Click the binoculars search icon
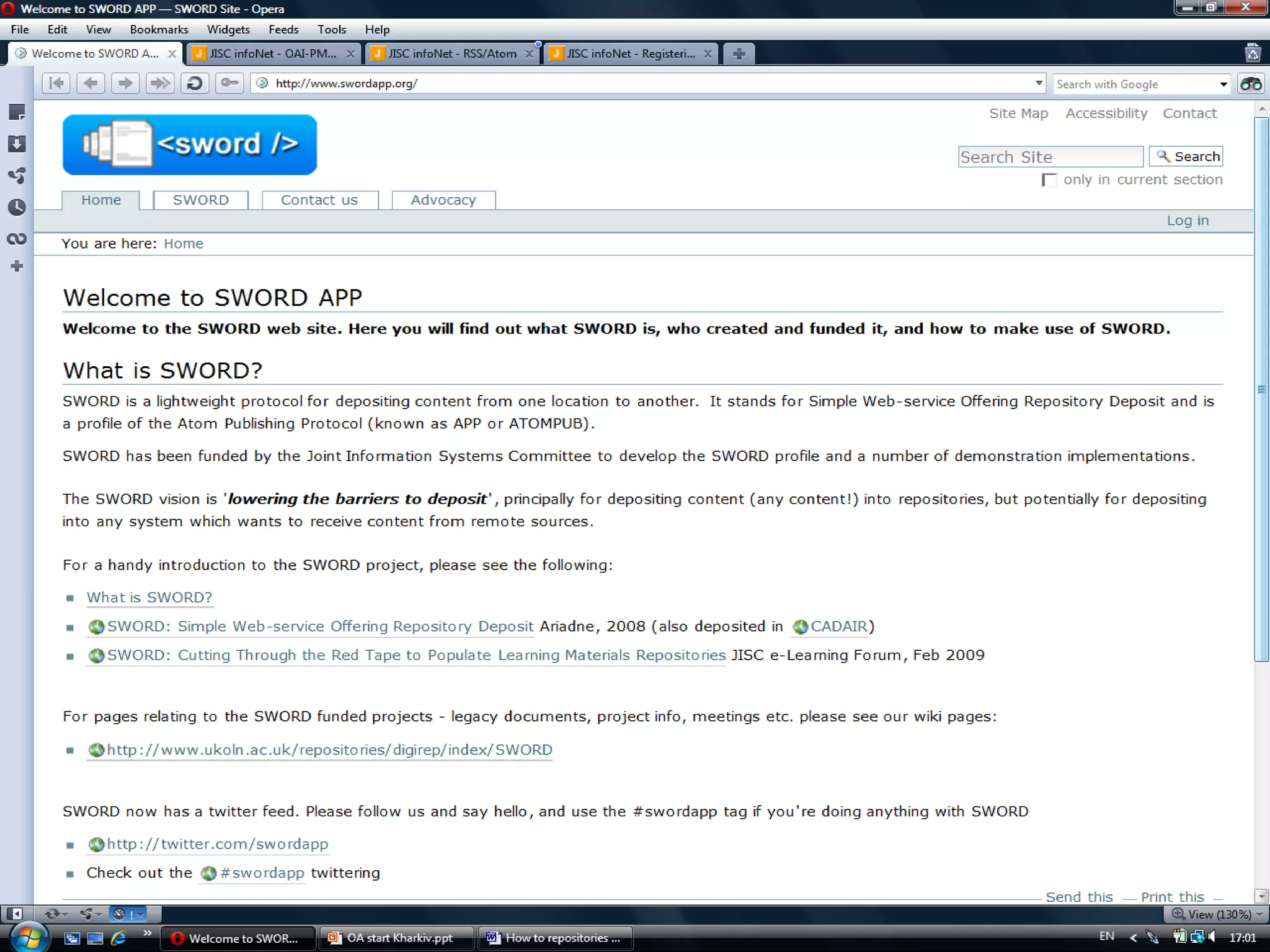1270x952 pixels. 1250,84
